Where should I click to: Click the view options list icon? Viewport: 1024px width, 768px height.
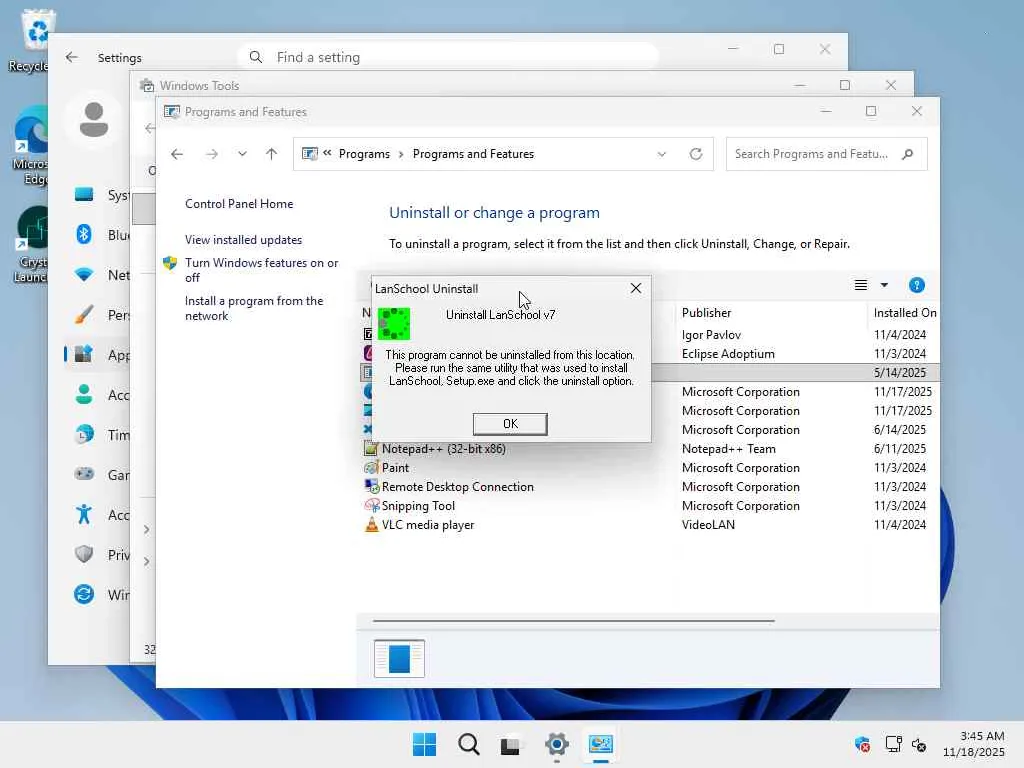click(861, 285)
